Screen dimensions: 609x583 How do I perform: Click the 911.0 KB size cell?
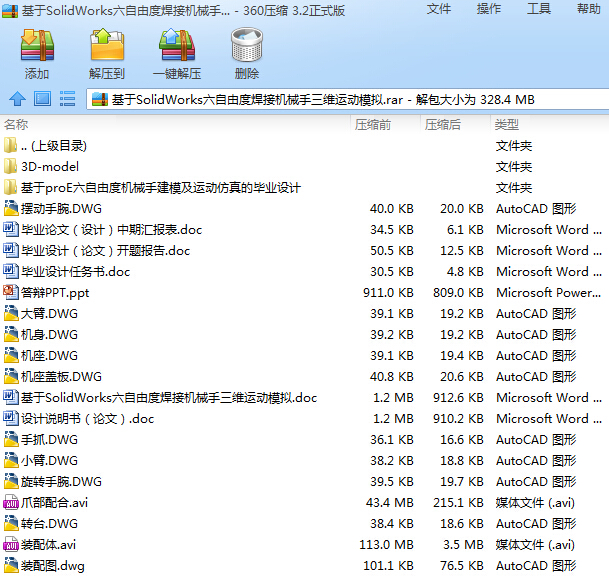[x=388, y=292]
